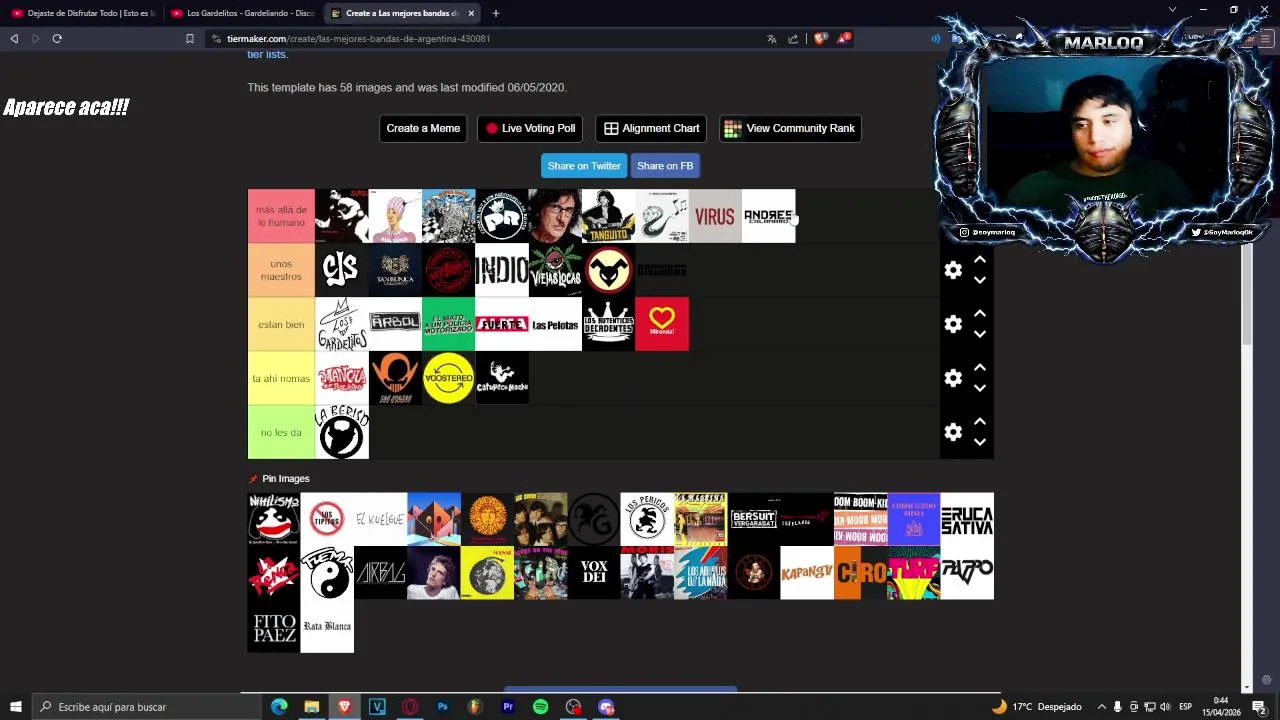
Task: Select the Arbol band image
Action: tap(395, 324)
